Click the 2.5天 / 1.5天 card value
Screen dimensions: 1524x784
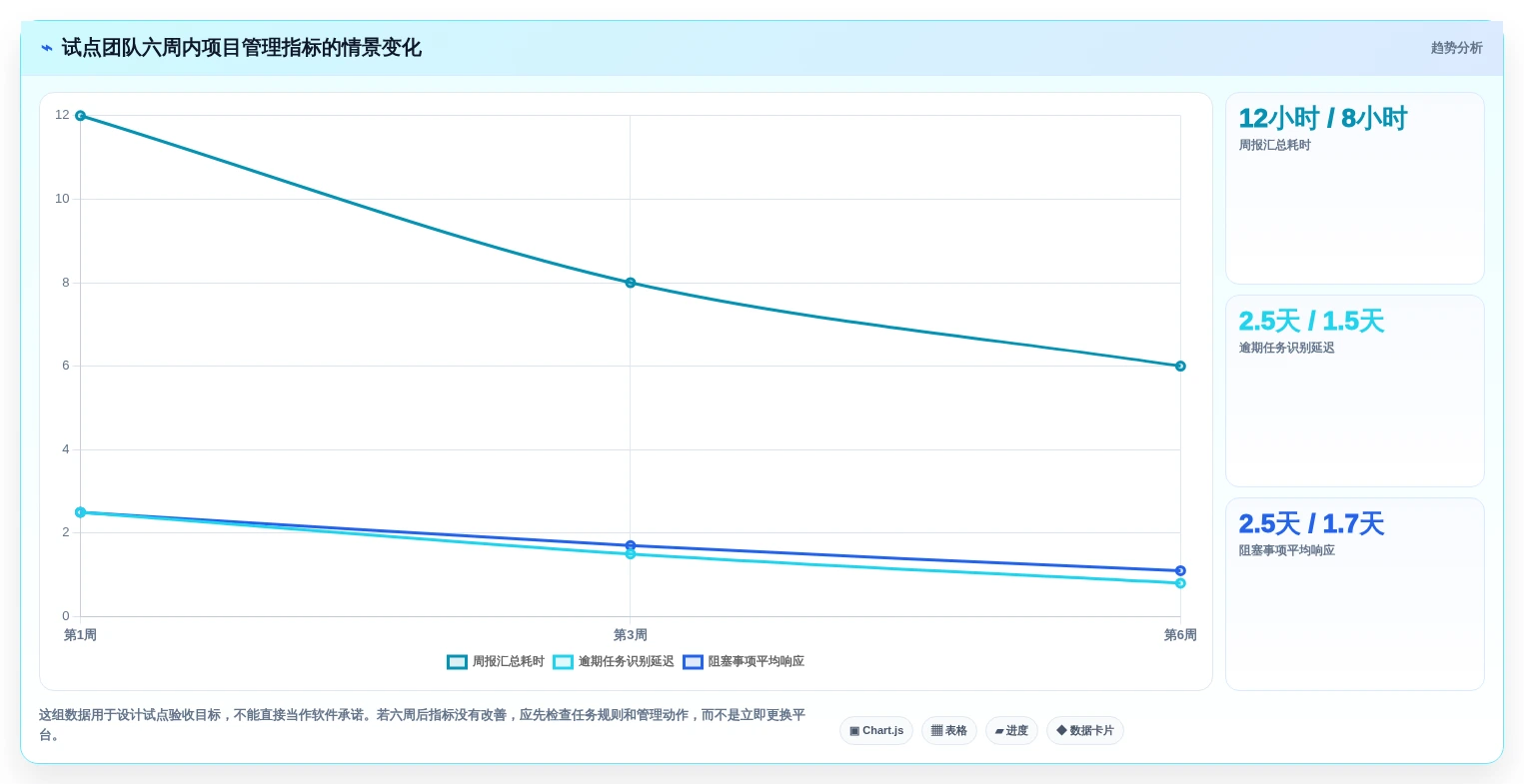[1311, 322]
